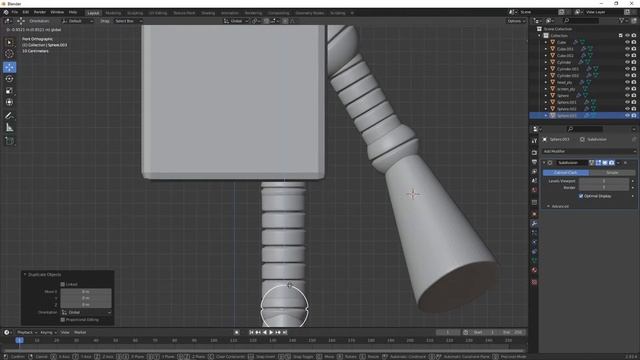Select the Catmull-Clark subdivision type
This screenshot has width=640, height=360.
[566, 173]
